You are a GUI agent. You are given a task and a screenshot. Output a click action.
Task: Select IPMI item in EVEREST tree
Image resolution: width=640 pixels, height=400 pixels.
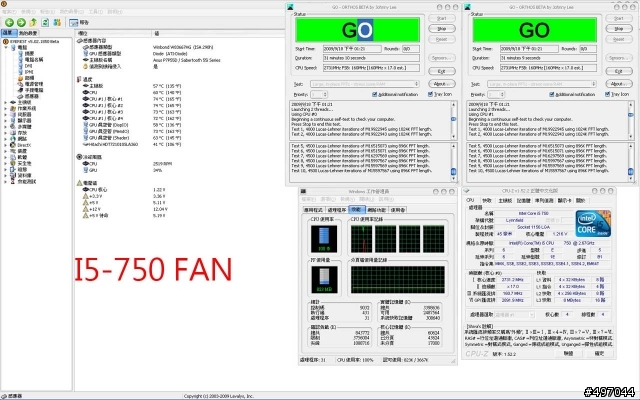pyautogui.click(x=26, y=72)
